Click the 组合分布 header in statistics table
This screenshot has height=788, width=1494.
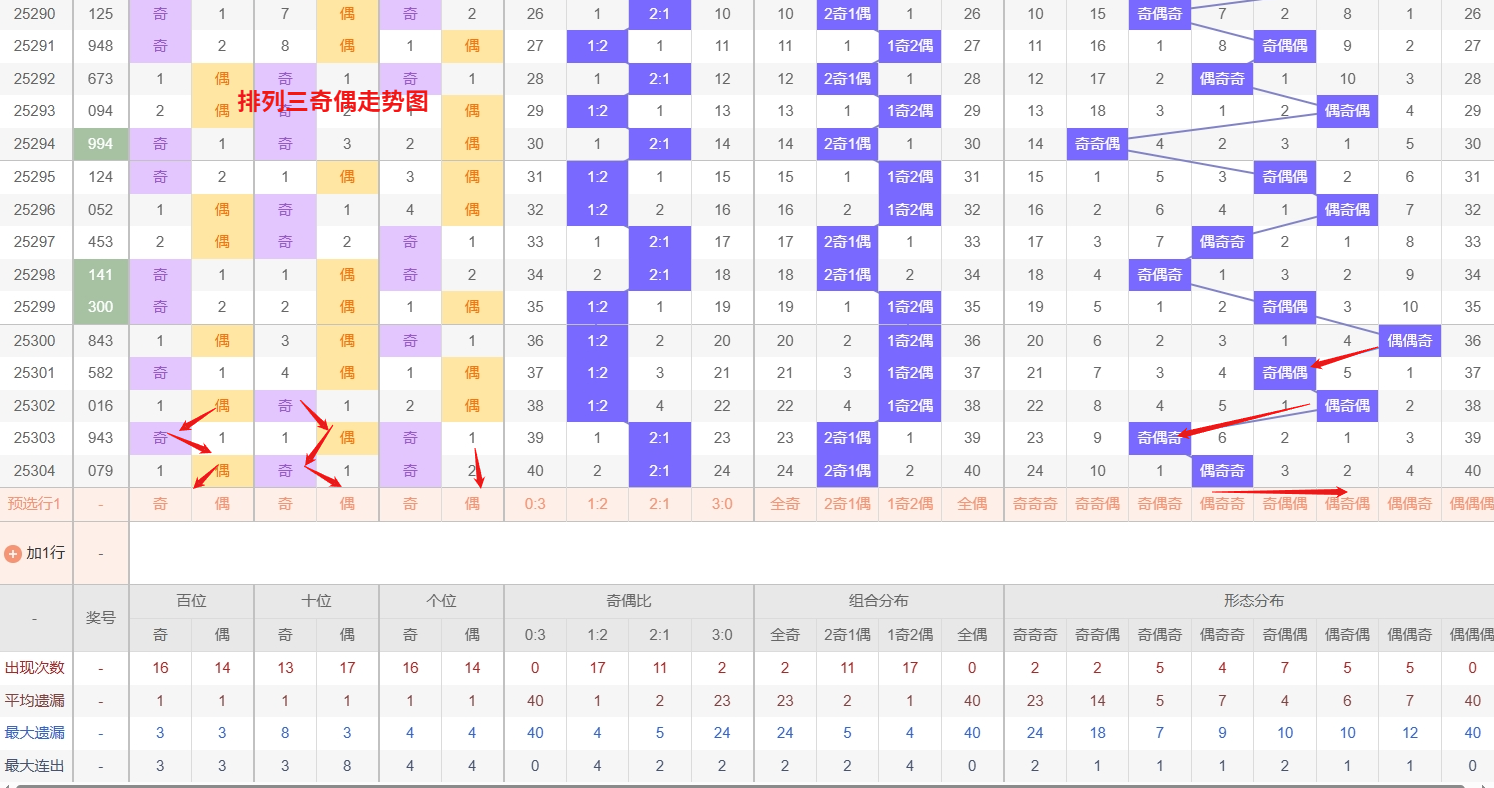(x=878, y=601)
